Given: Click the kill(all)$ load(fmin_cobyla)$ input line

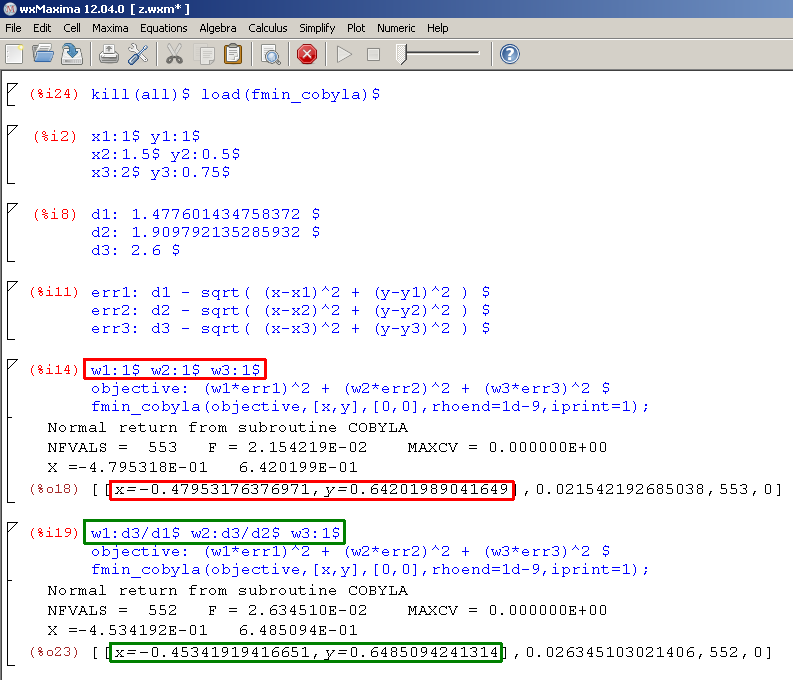Looking at the screenshot, I should click(235, 95).
